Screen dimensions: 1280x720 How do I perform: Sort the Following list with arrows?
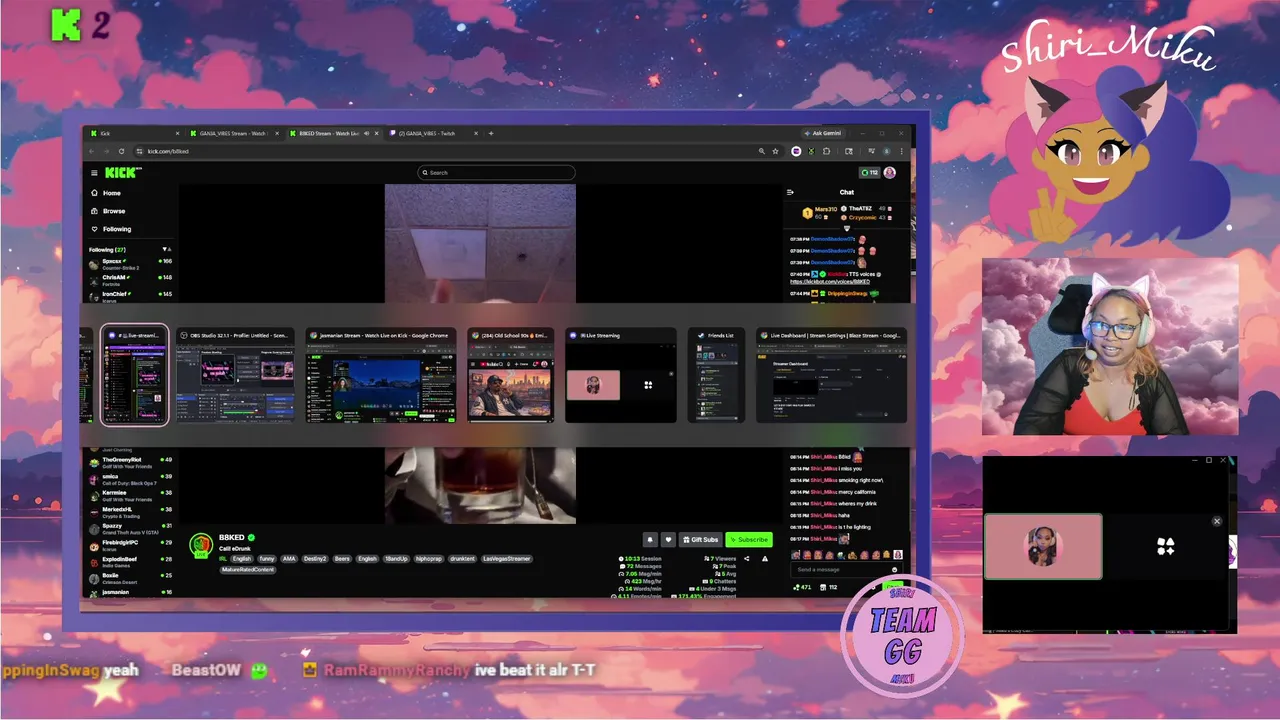(x=168, y=249)
